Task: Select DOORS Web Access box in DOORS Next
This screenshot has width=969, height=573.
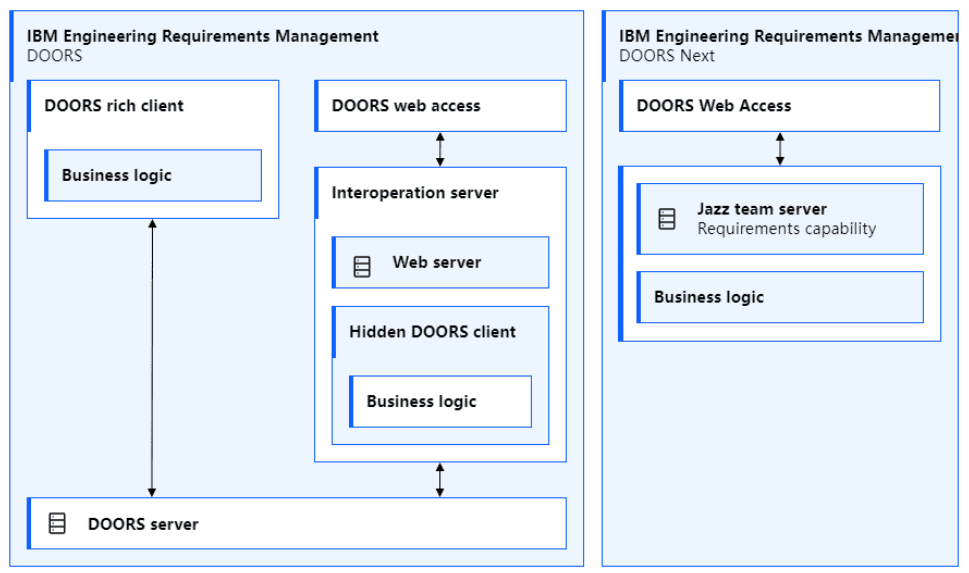Action: [x=714, y=105]
